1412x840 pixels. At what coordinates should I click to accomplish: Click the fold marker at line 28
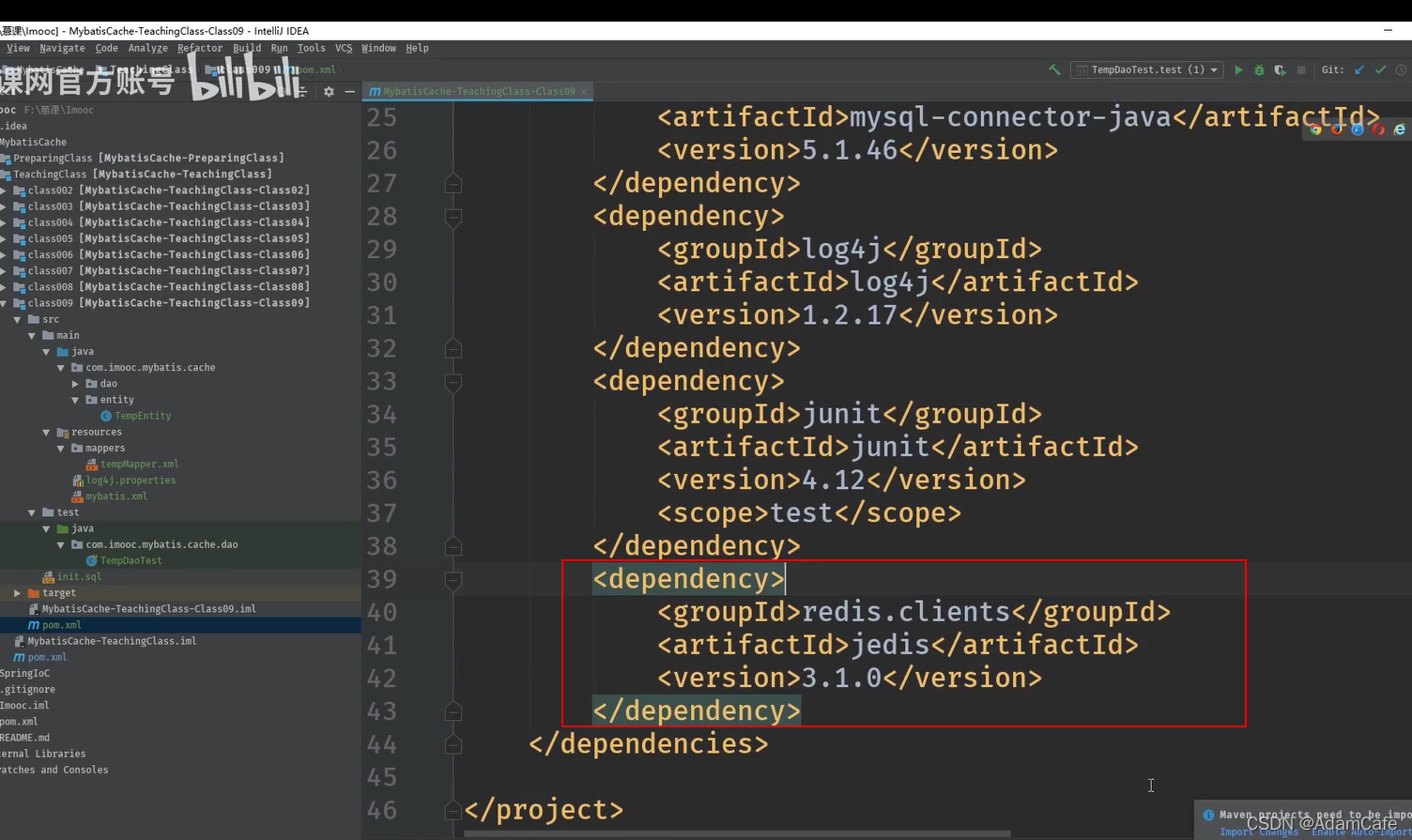coord(453,218)
